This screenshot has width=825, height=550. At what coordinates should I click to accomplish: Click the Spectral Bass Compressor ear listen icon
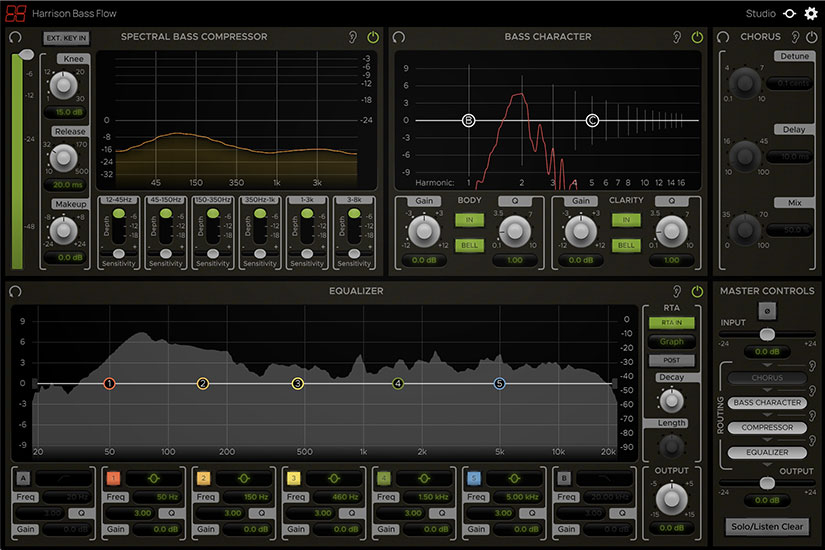(x=353, y=37)
